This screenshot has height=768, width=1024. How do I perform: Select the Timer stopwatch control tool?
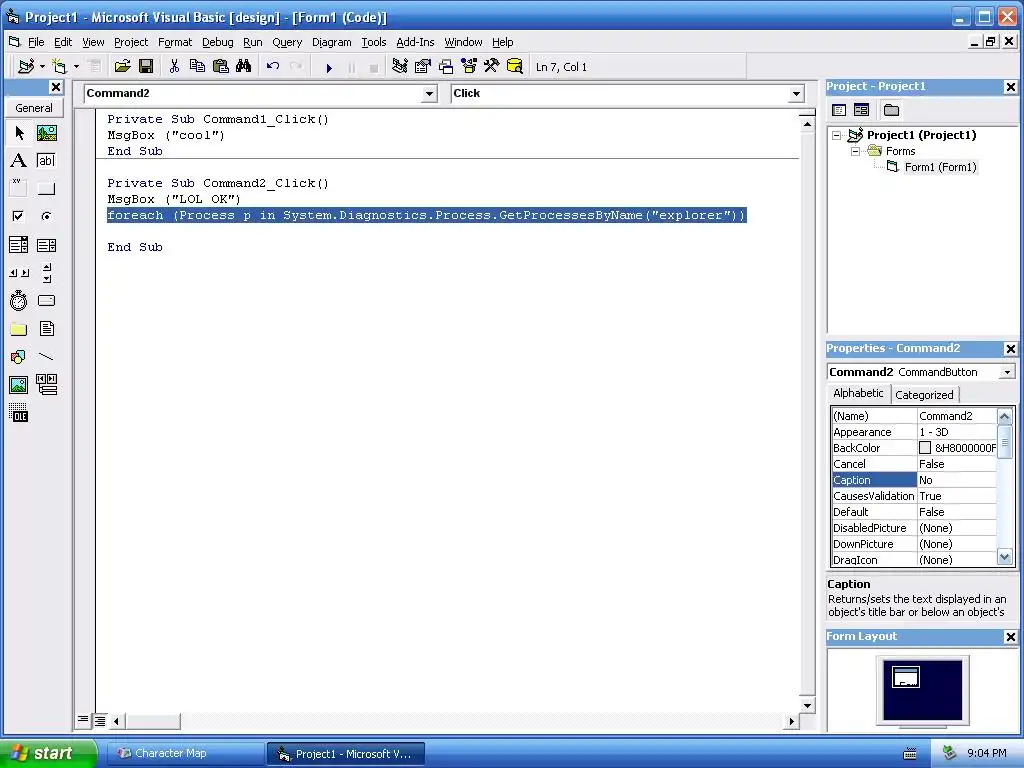(19, 300)
